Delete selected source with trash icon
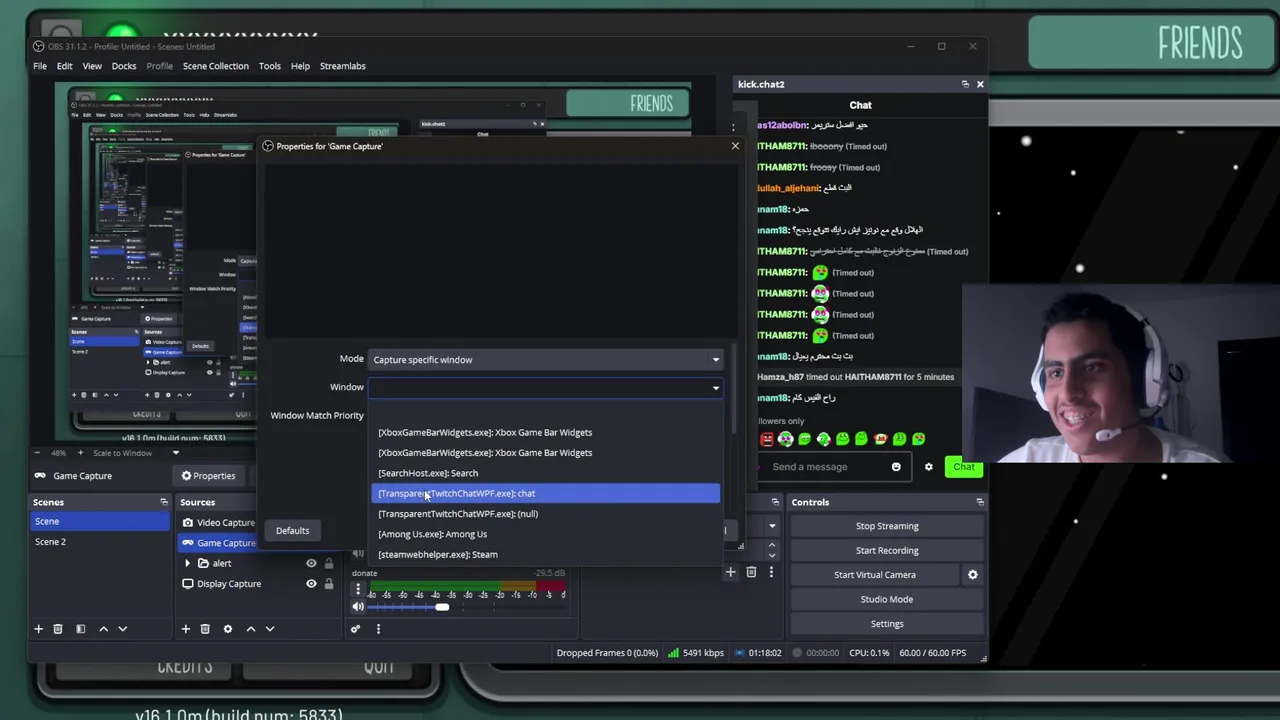The height and width of the screenshot is (720, 1280). point(205,629)
